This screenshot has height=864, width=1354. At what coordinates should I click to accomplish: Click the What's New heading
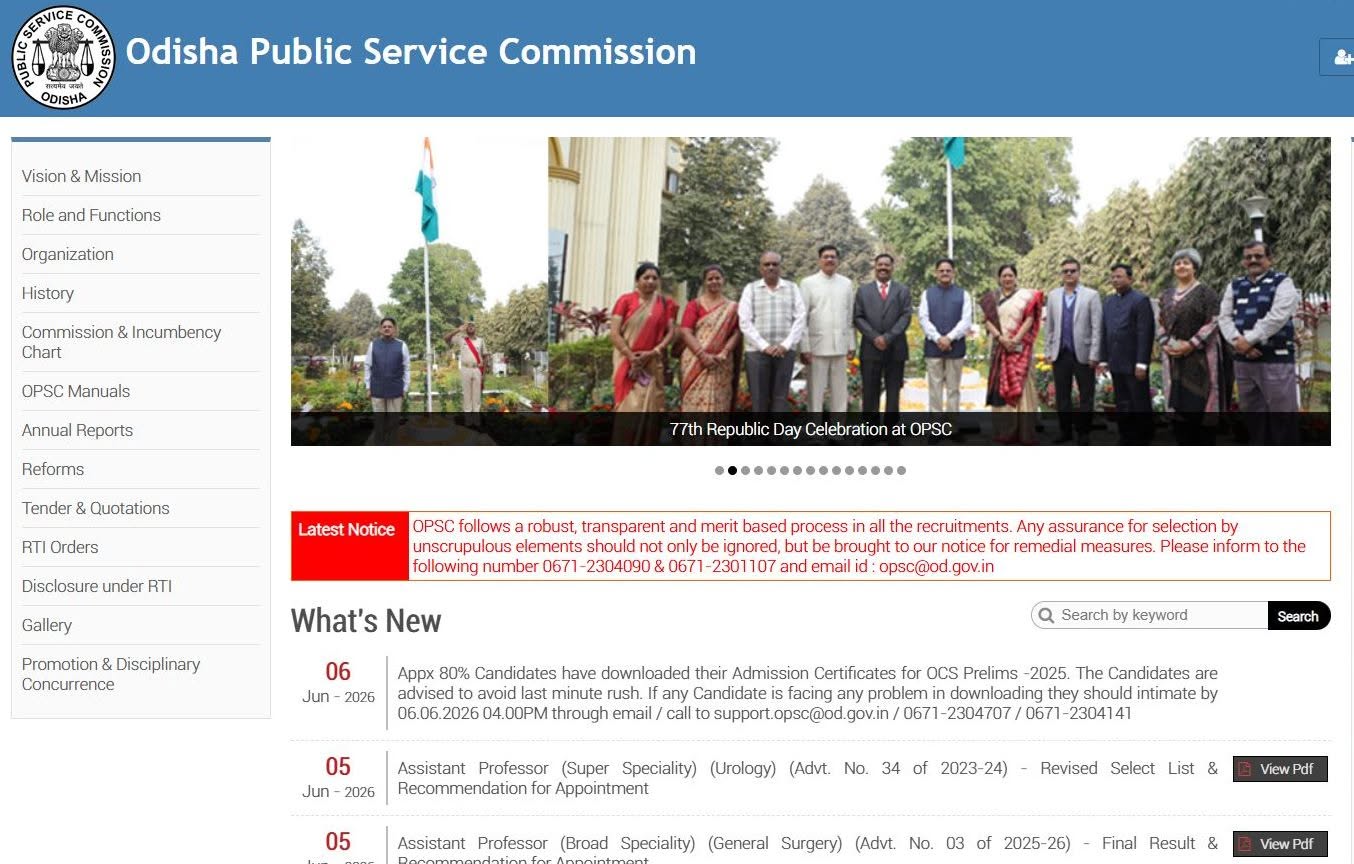click(366, 621)
